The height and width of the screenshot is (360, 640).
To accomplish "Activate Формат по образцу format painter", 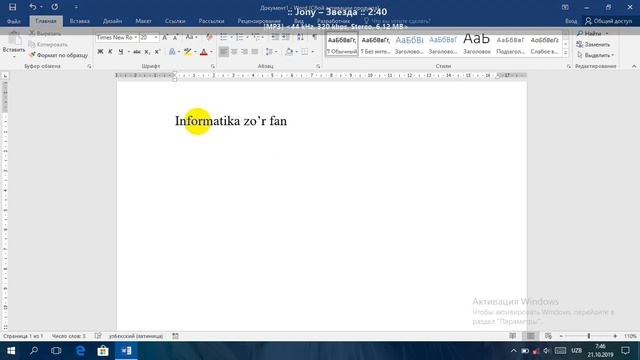I will 58,55.
